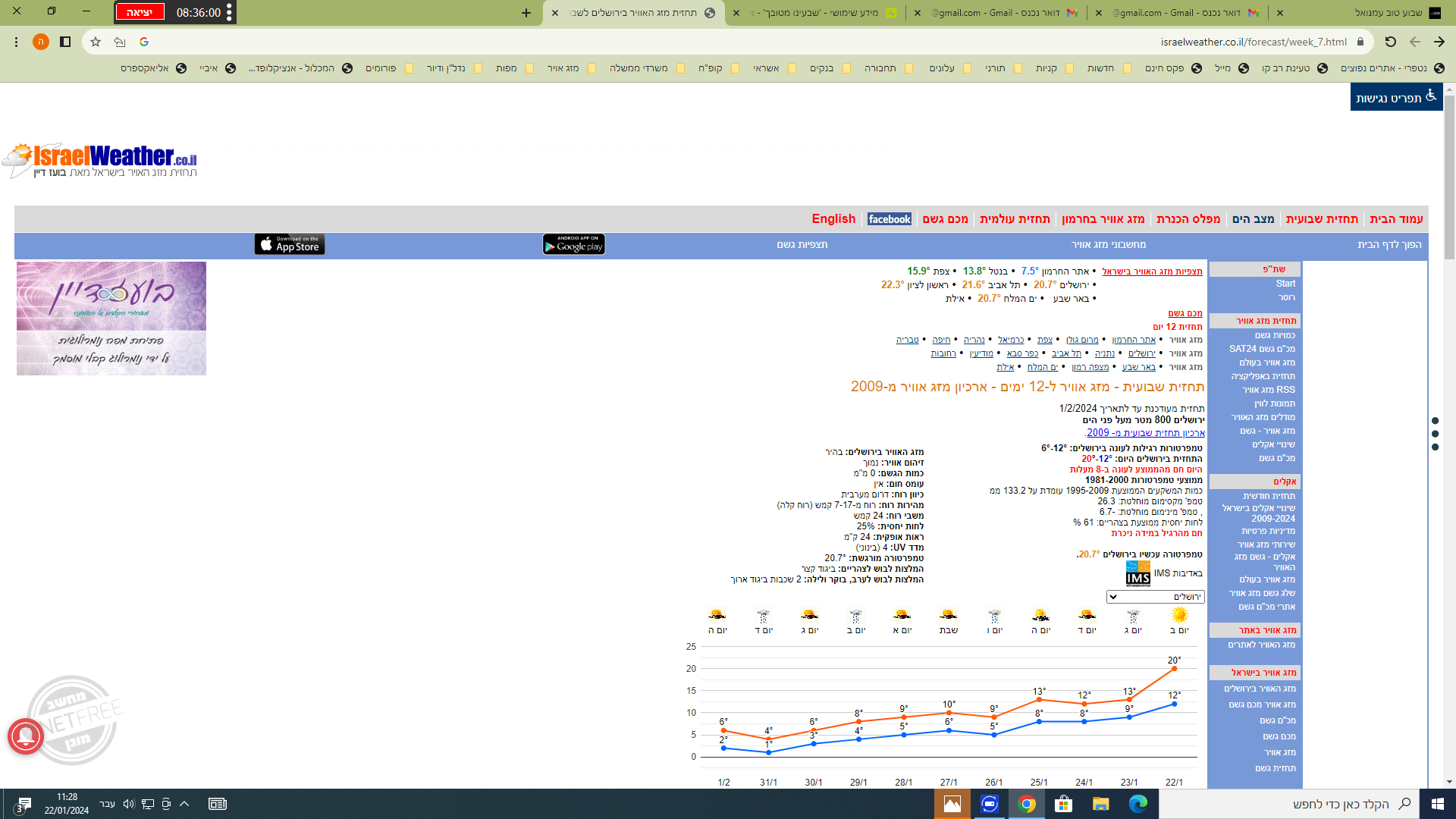
Task: Show hidden system tray icons chevron
Action: click(x=184, y=804)
